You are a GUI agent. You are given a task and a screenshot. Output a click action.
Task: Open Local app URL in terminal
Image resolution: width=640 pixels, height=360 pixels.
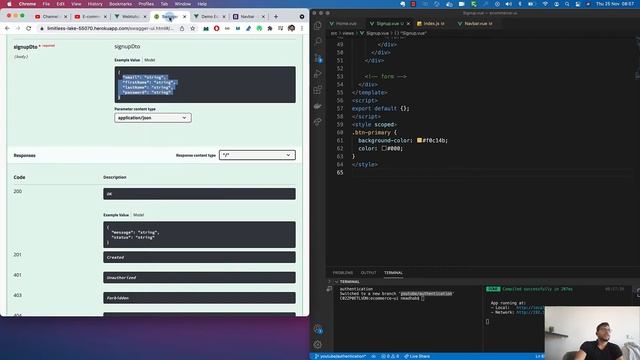point(530,307)
